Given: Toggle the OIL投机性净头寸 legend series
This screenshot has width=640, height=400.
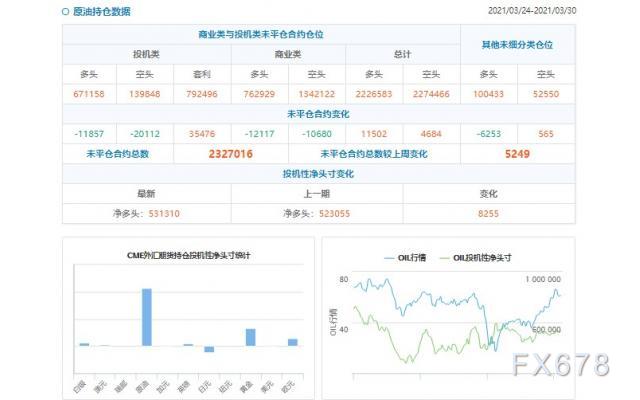Looking at the screenshot, I should [x=475, y=258].
